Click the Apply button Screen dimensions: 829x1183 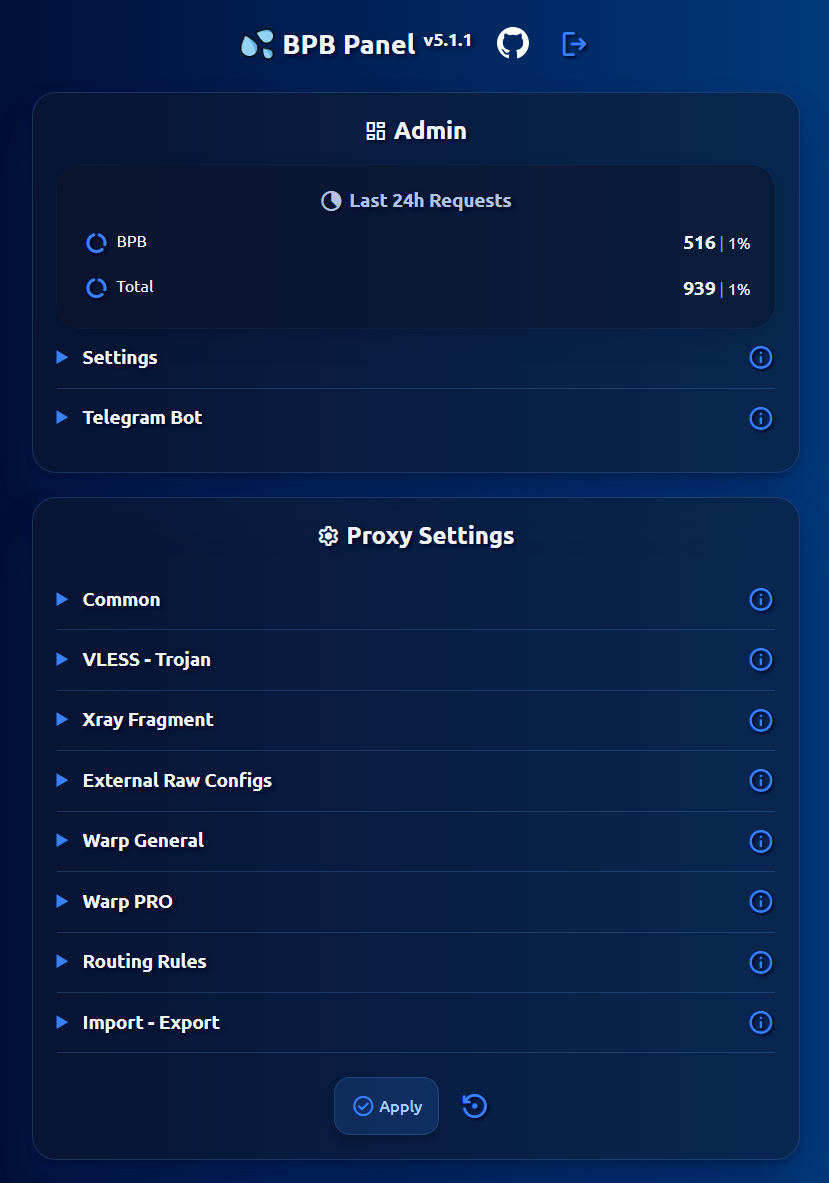coord(386,1106)
